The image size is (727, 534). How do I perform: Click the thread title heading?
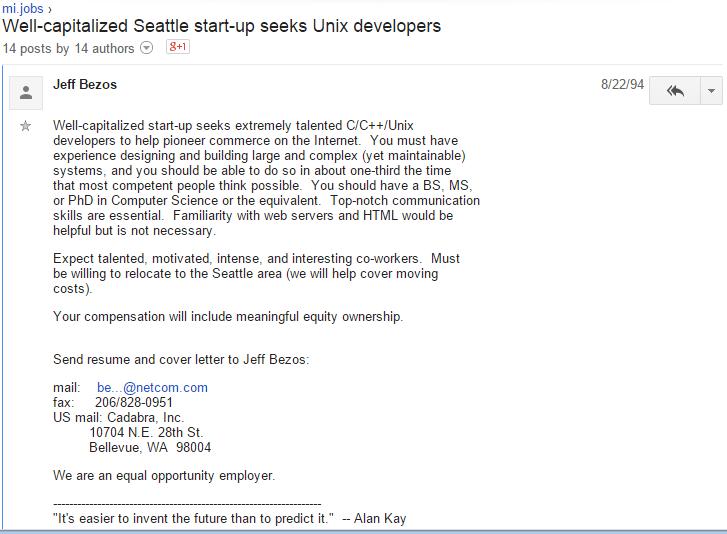click(221, 26)
